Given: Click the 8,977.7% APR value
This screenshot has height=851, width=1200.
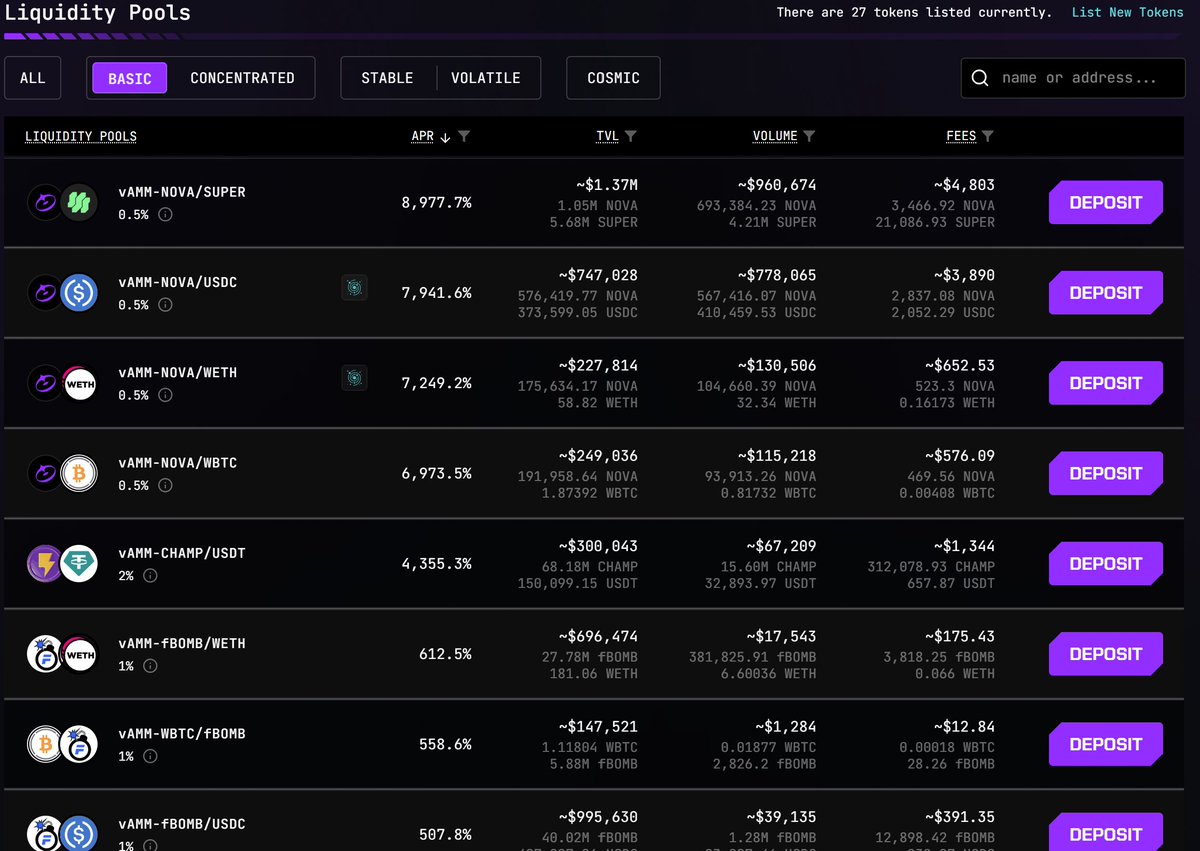Looking at the screenshot, I should 437,203.
